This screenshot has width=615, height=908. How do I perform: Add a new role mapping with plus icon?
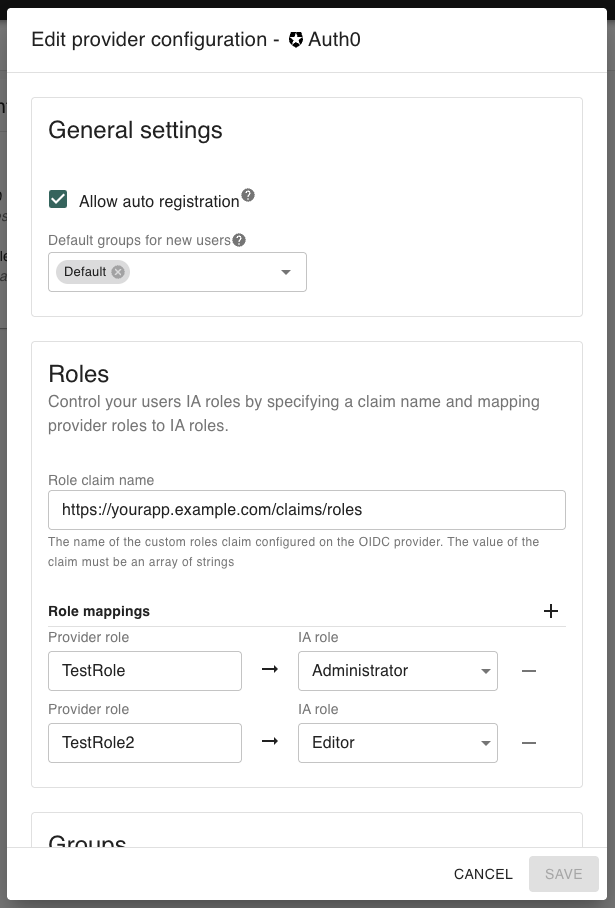click(550, 611)
